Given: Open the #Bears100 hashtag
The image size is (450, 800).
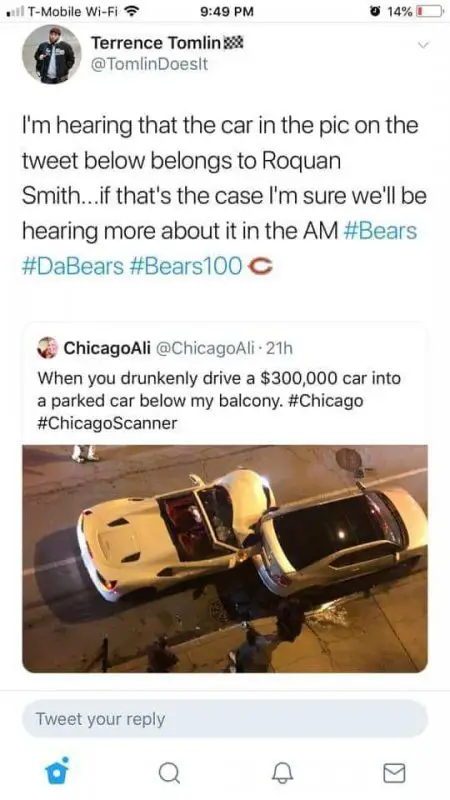Looking at the screenshot, I should pos(187,266).
